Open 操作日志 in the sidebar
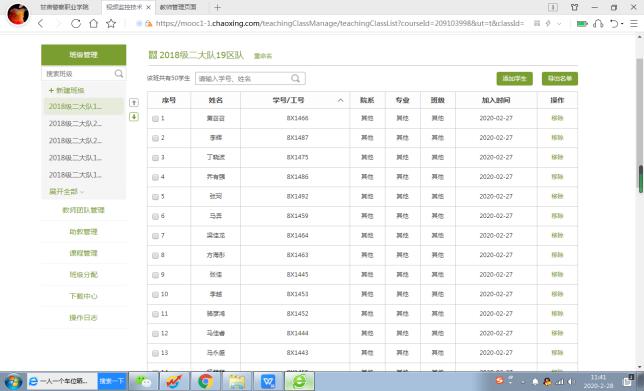This screenshot has width=644, height=391. 83,317
